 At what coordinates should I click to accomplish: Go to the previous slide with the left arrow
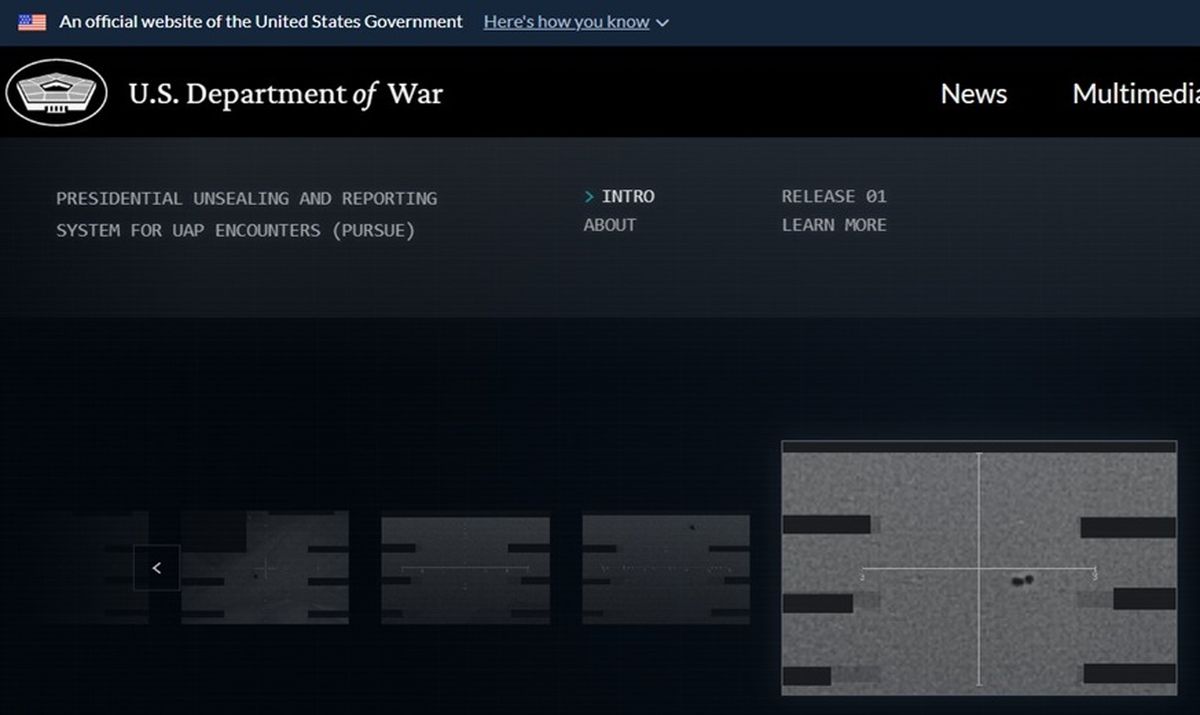tap(157, 568)
